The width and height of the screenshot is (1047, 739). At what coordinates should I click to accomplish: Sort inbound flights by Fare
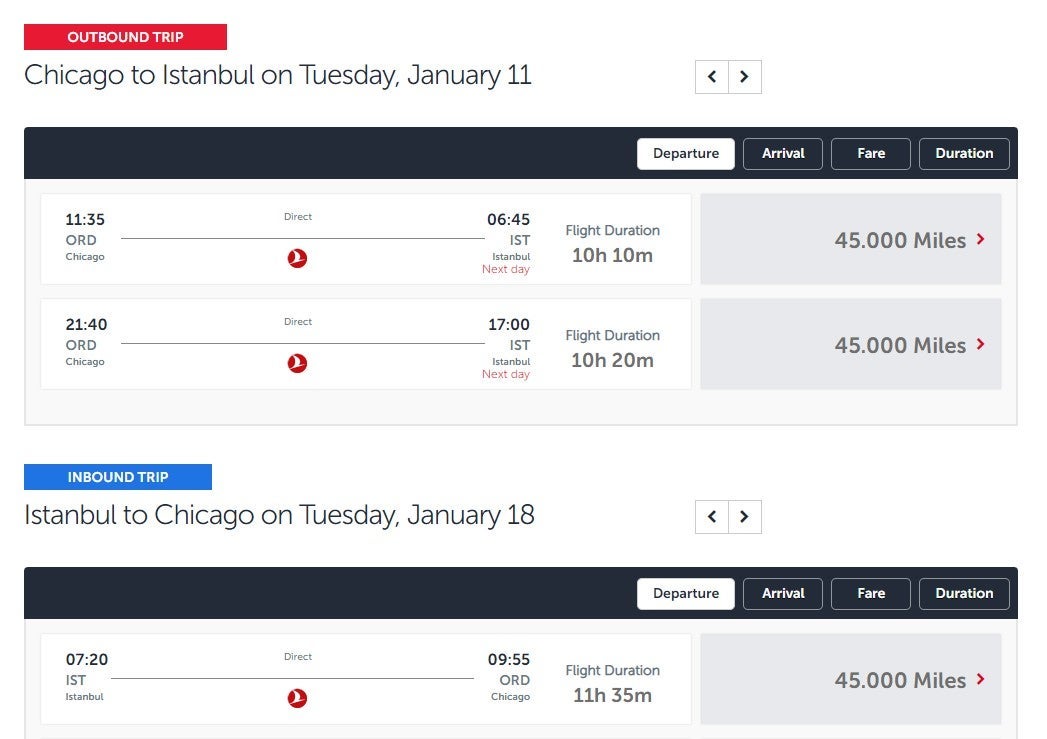coord(871,594)
